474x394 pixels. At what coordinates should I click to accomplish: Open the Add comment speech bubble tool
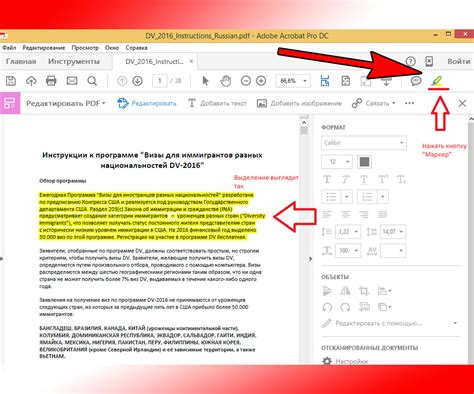pos(416,81)
